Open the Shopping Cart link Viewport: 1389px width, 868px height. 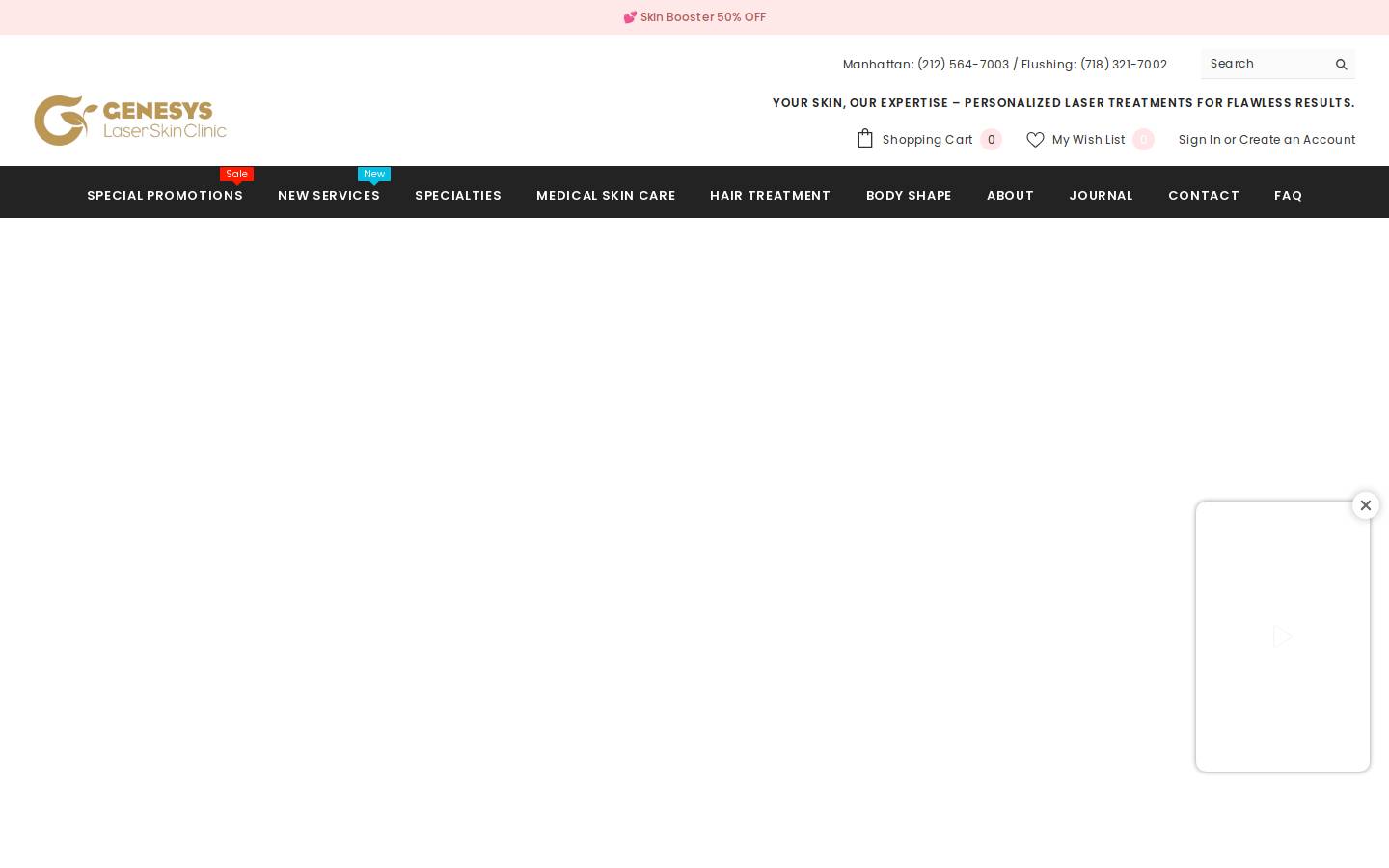pyautogui.click(x=927, y=140)
